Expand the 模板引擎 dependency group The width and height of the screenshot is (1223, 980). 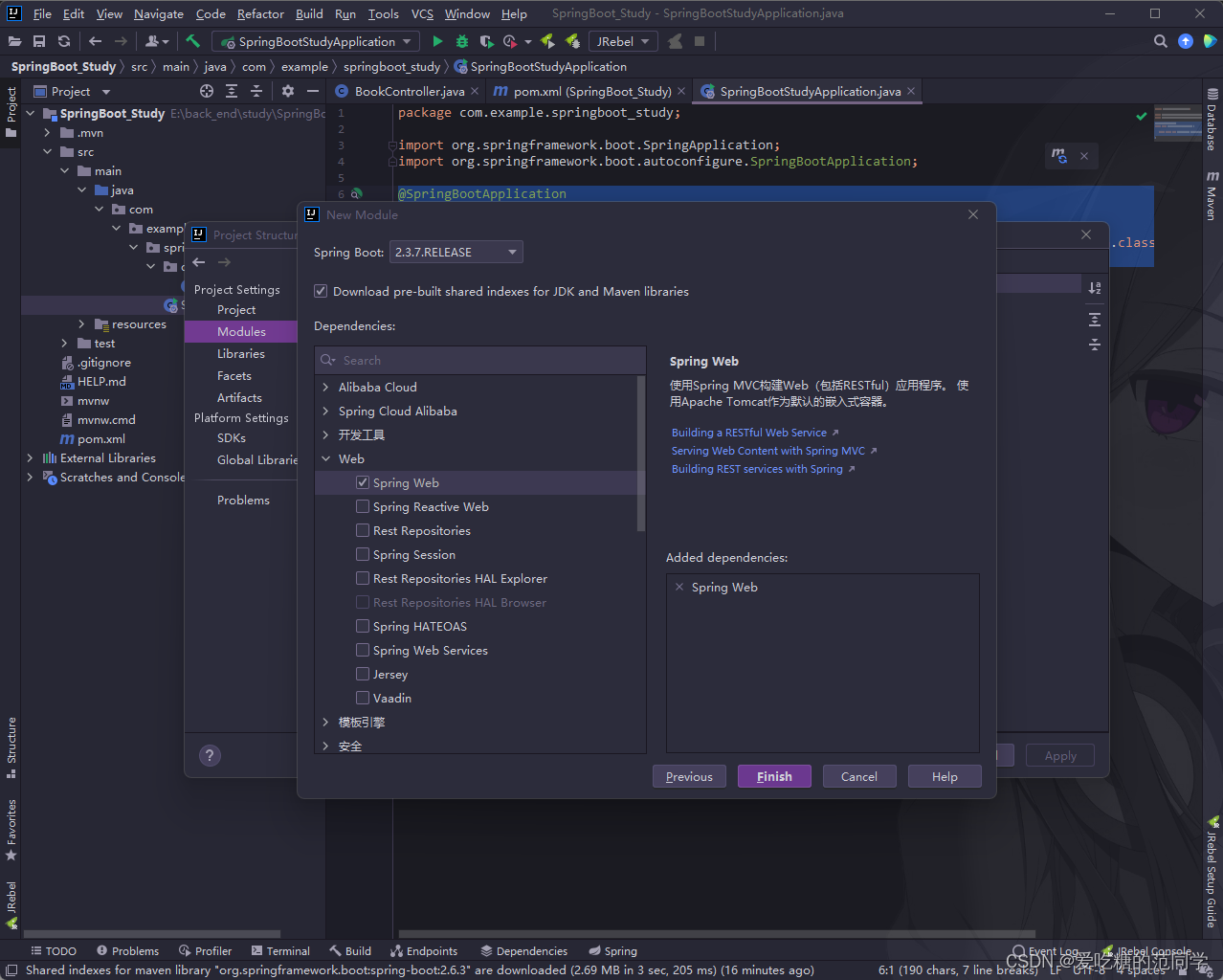[325, 722]
